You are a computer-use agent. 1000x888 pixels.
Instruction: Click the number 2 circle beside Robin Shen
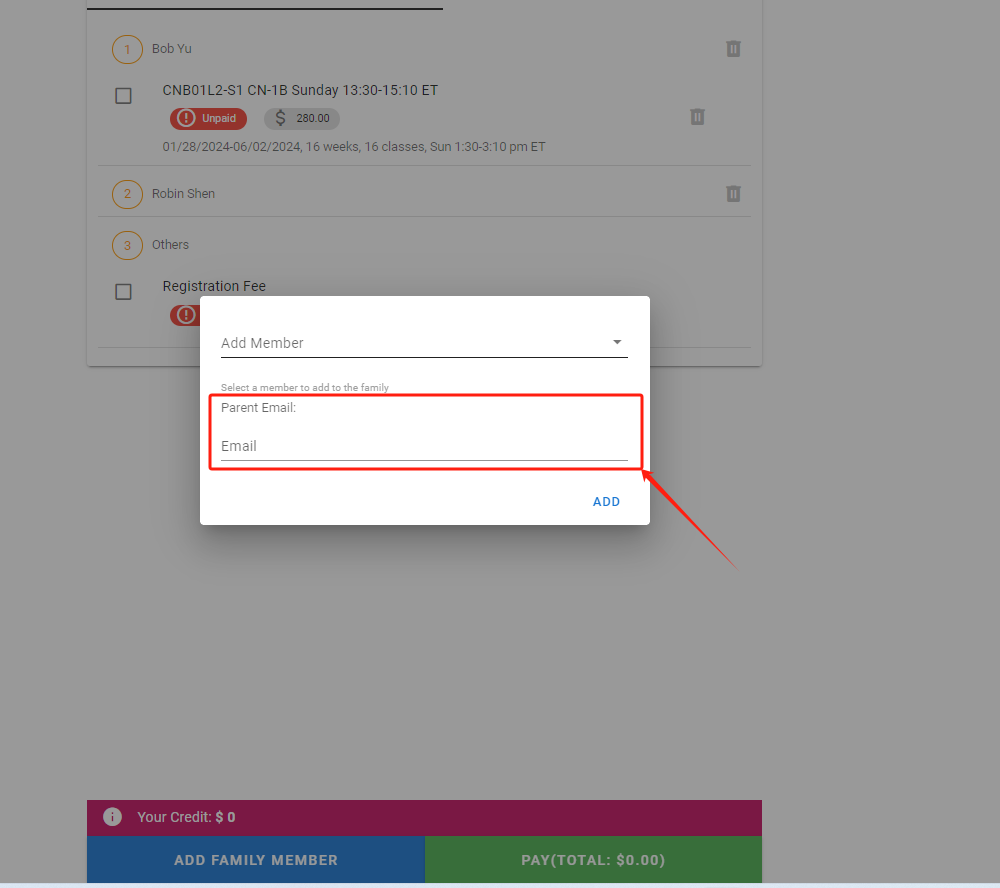(x=127, y=194)
